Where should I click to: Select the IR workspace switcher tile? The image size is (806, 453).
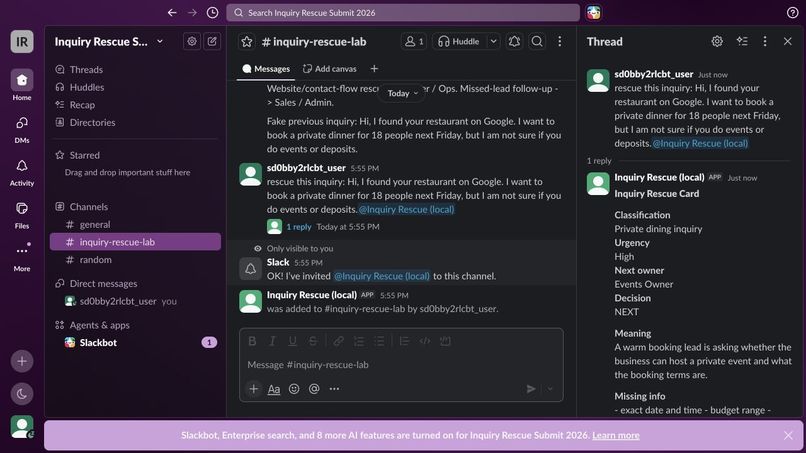pyautogui.click(x=22, y=42)
